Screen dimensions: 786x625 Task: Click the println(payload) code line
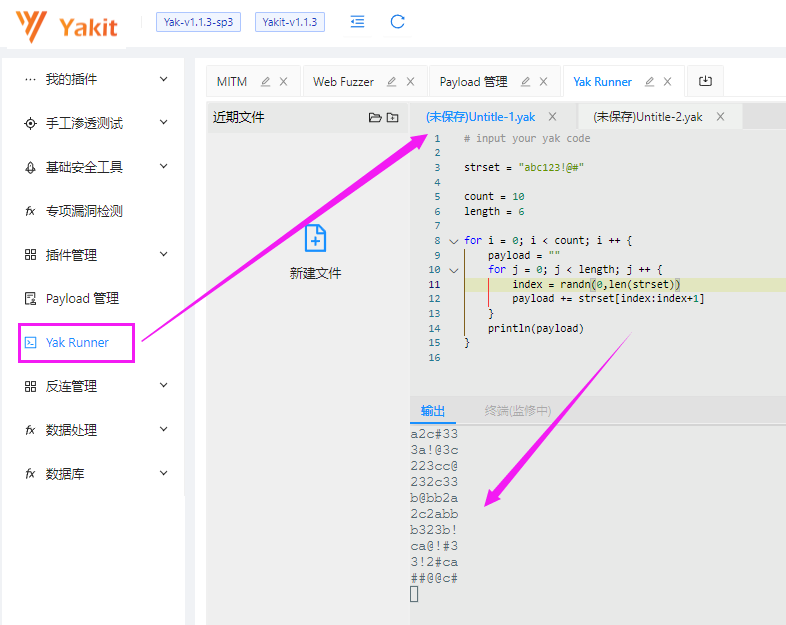point(536,328)
